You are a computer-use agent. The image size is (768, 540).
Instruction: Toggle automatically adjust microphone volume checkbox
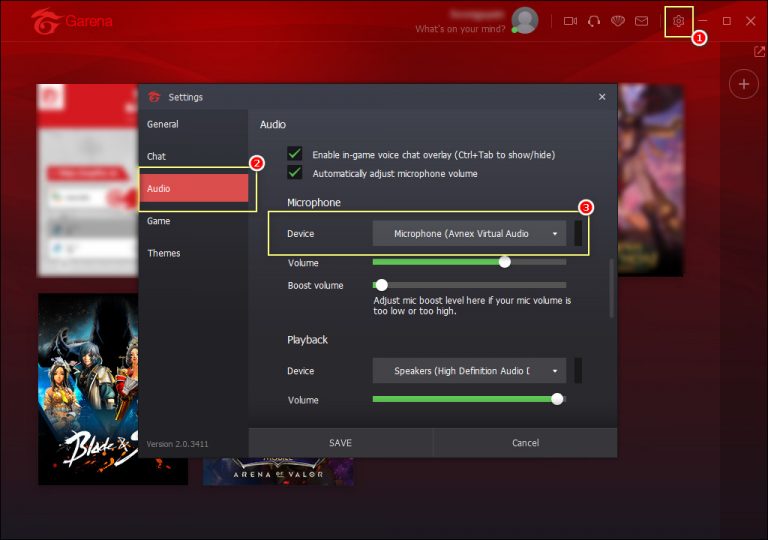point(295,172)
